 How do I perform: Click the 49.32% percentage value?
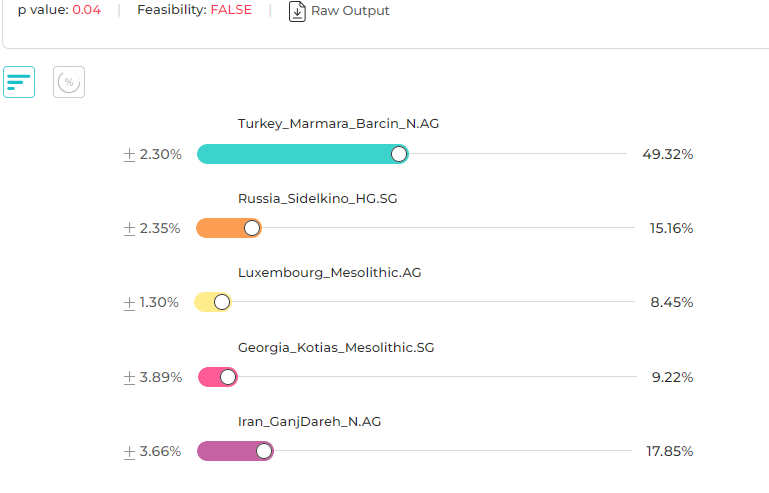(667, 154)
